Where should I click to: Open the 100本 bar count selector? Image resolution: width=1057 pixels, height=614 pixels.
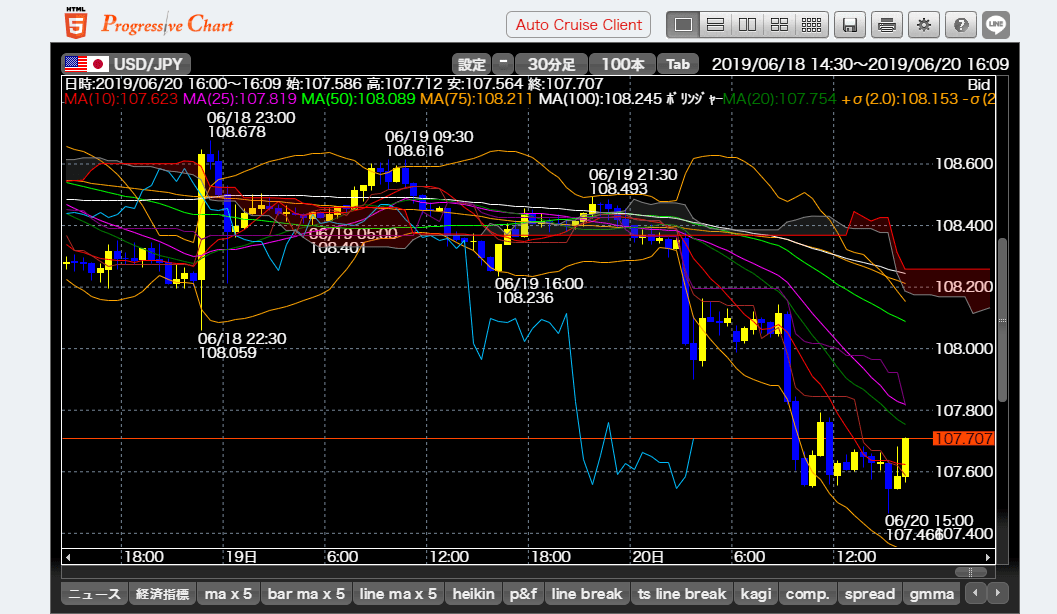tap(623, 64)
